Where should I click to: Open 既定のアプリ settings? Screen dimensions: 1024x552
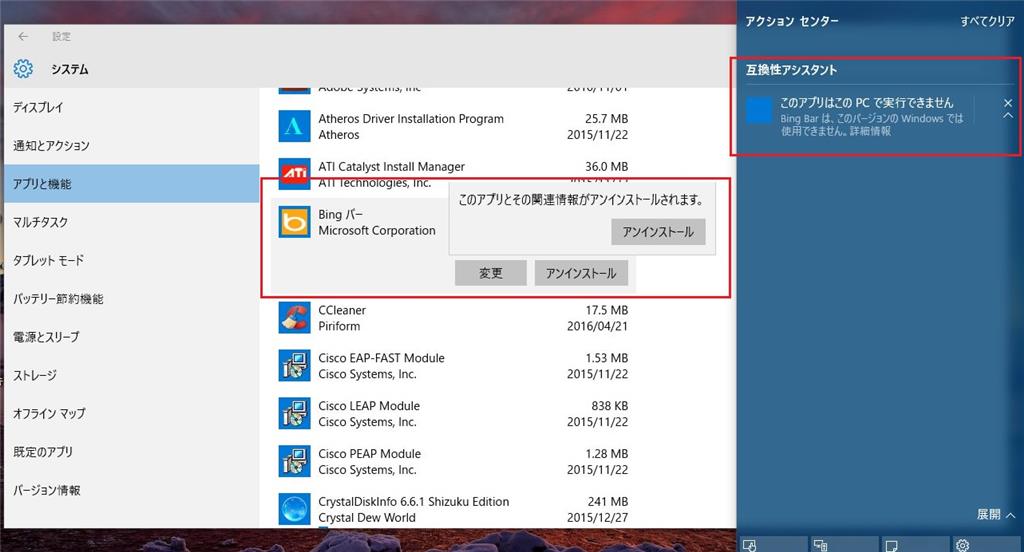[131, 452]
